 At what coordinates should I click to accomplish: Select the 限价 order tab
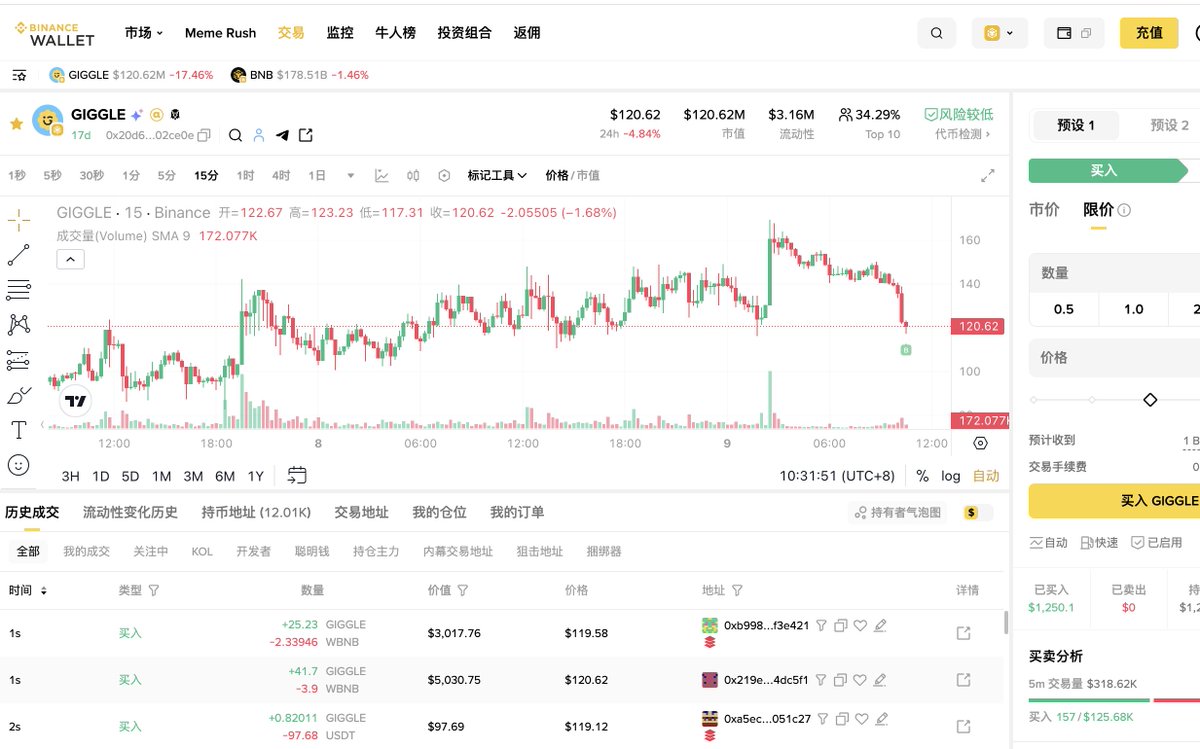pos(1098,210)
